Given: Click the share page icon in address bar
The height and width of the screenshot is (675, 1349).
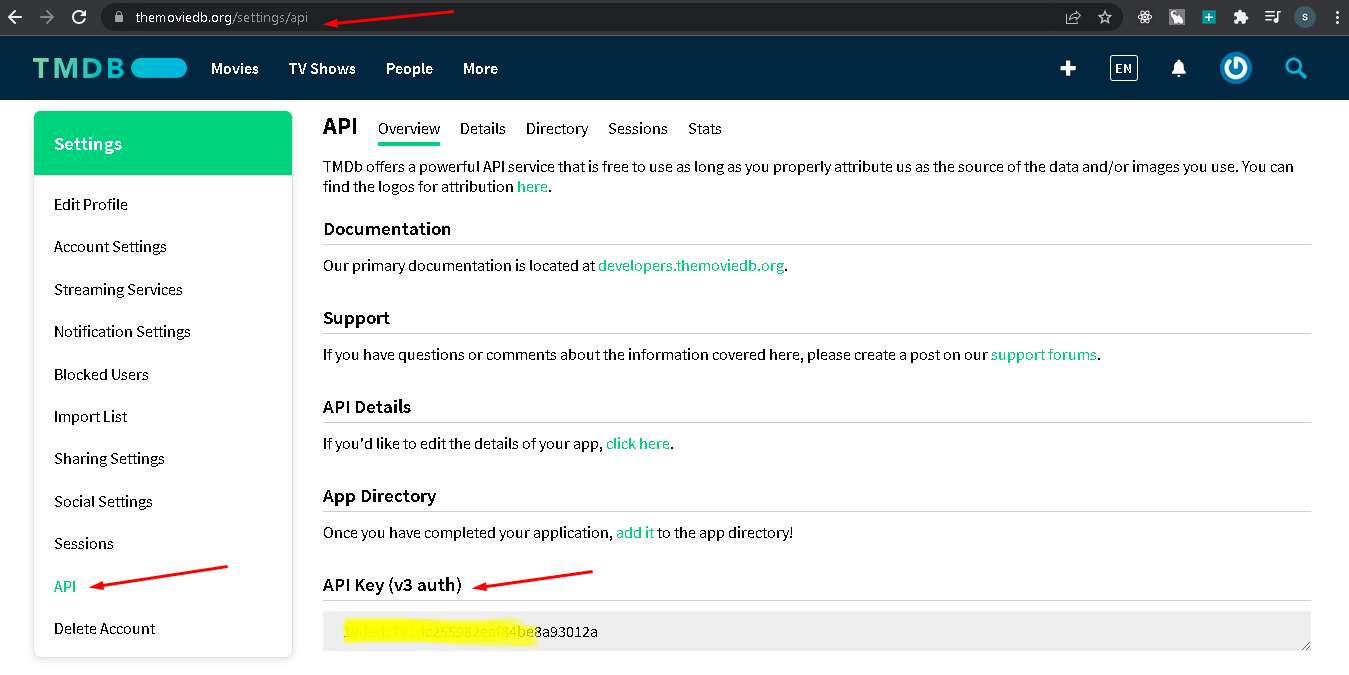Looking at the screenshot, I should pyautogui.click(x=1073, y=17).
